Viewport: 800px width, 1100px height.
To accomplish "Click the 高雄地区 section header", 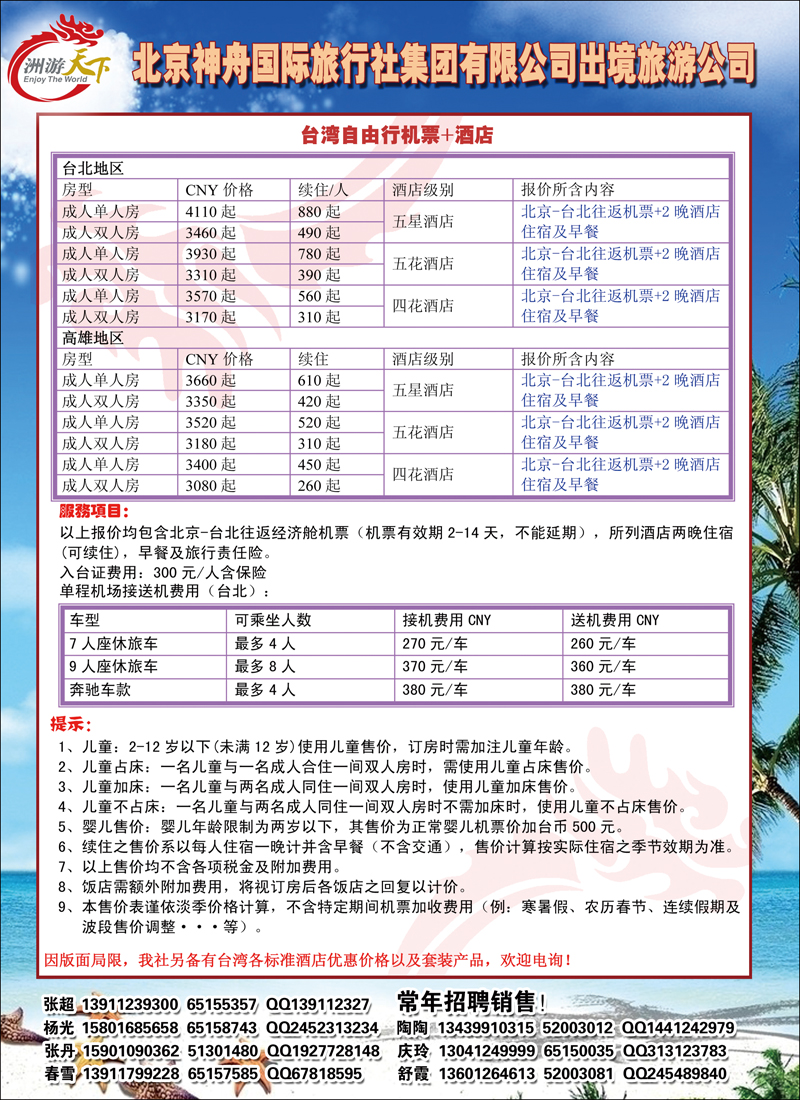I will 93,338.
